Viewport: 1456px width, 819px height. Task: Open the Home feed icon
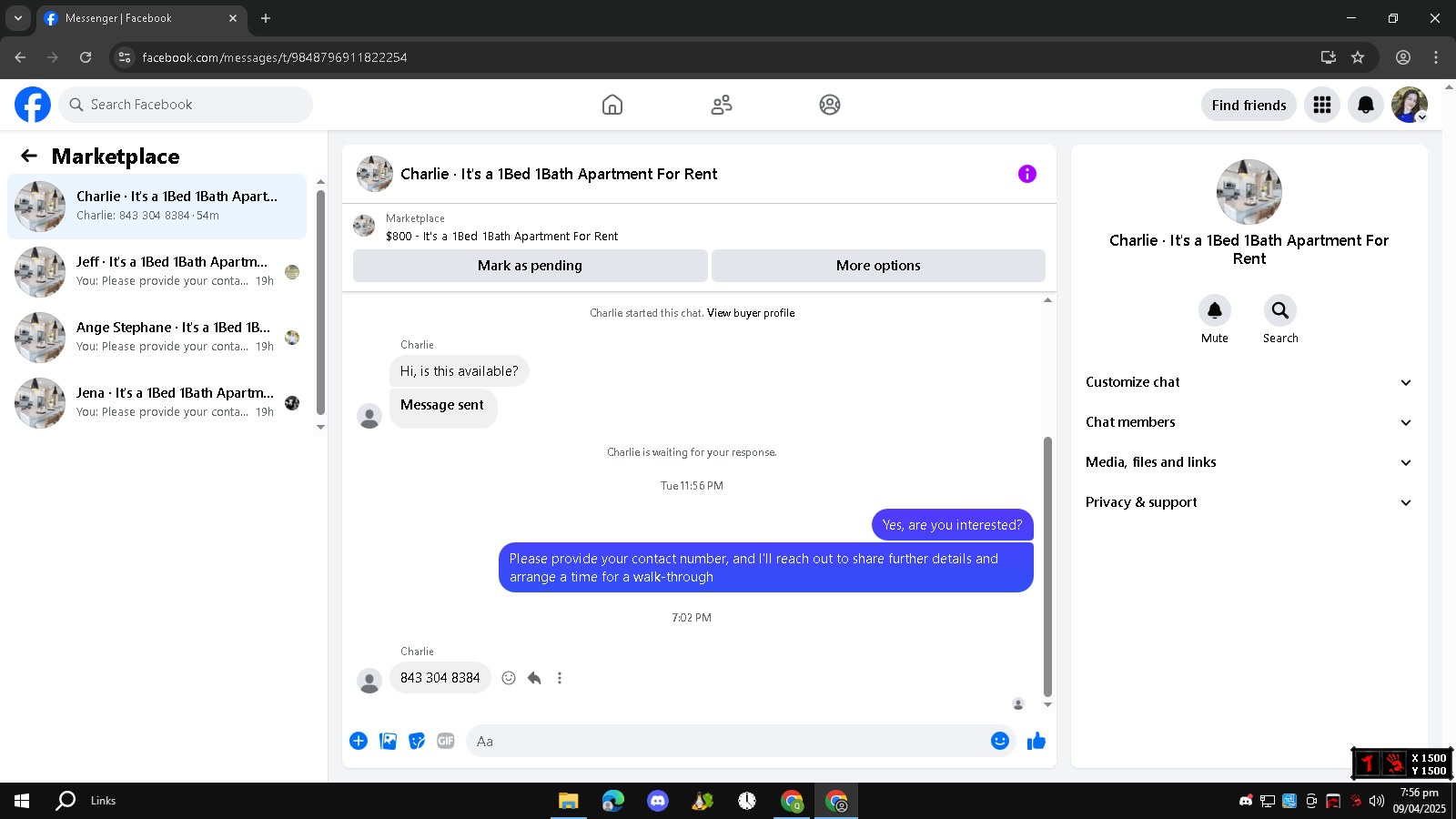[612, 105]
